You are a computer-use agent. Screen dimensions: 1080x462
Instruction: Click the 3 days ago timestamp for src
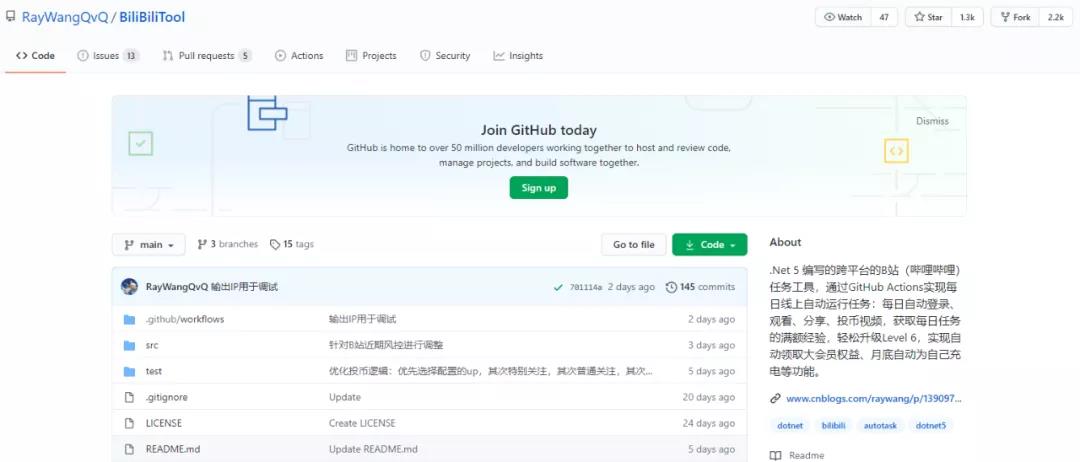click(712, 346)
